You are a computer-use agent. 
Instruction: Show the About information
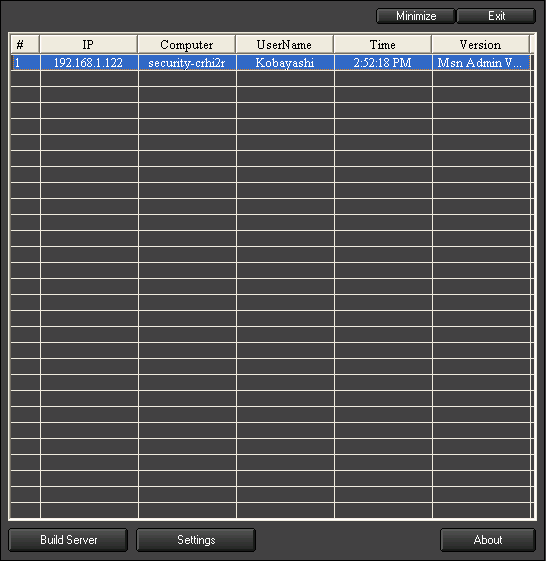point(488,540)
